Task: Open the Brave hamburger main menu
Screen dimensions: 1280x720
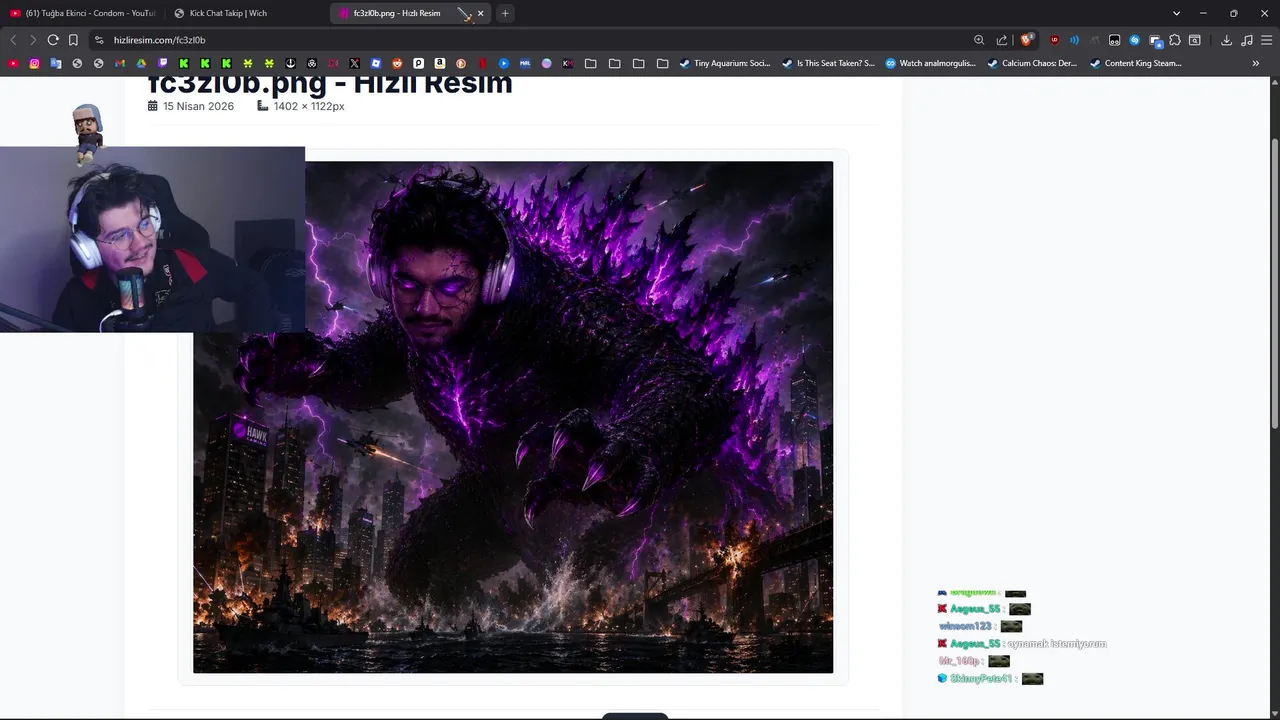Action: [1266, 40]
